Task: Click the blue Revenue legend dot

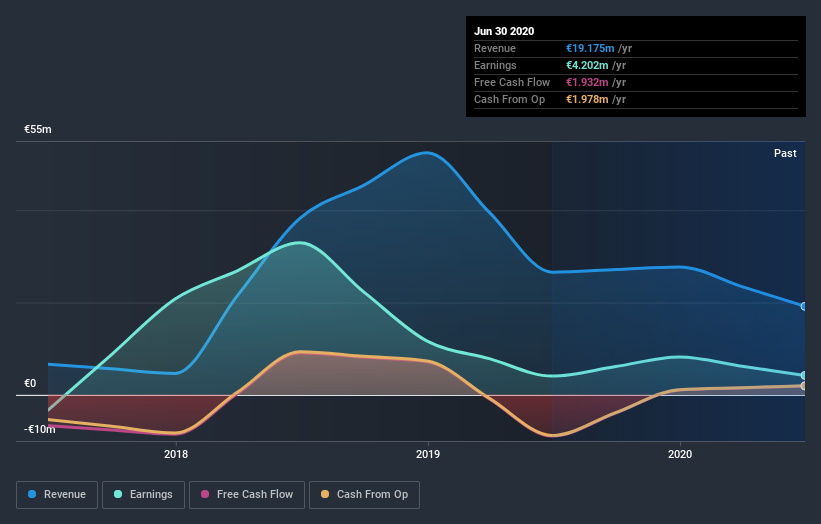Action: click(x=32, y=494)
